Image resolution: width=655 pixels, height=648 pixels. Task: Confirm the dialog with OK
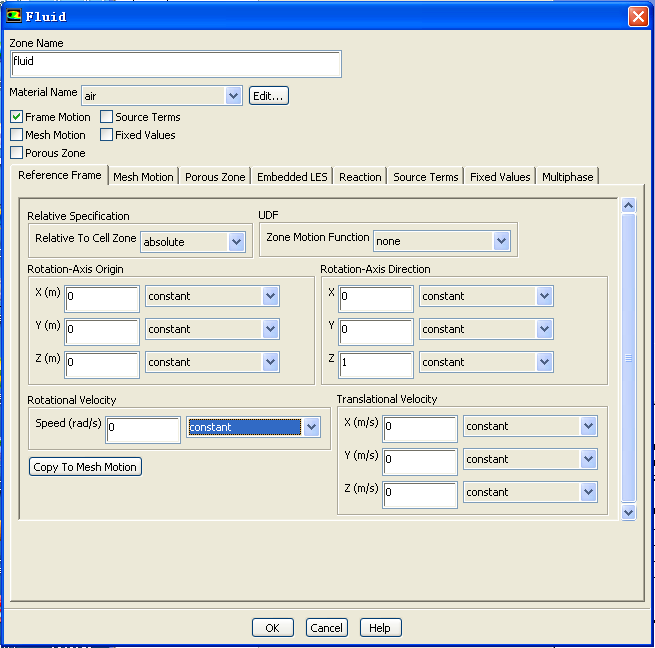tap(272, 628)
